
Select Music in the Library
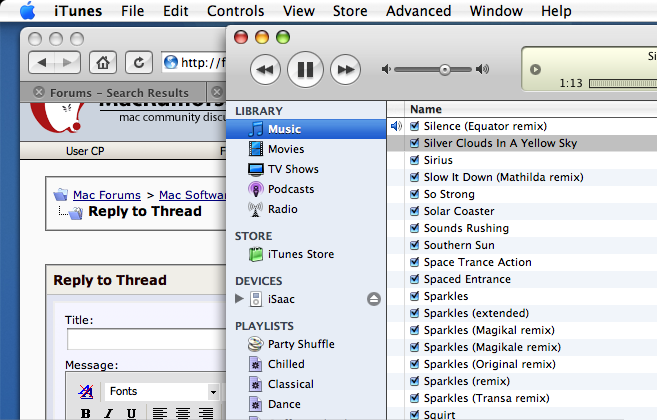pos(306,129)
